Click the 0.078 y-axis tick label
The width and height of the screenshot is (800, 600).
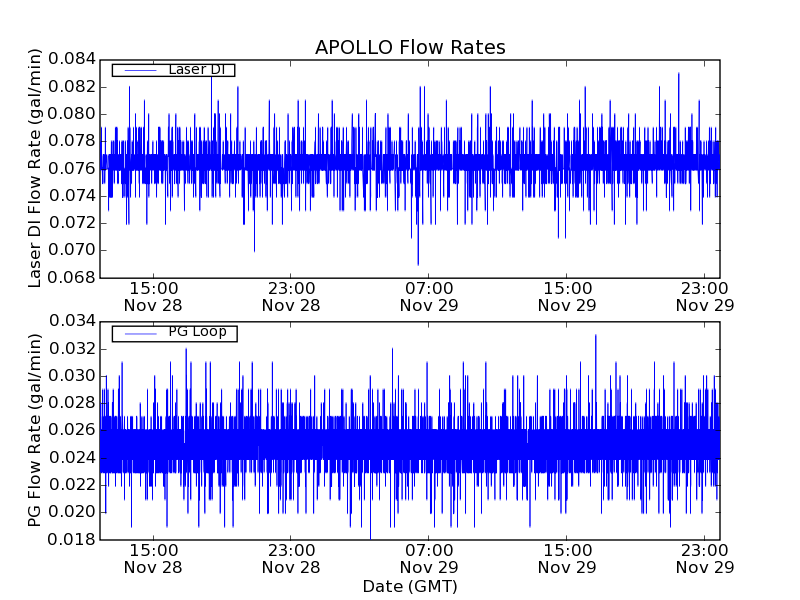(x=72, y=141)
